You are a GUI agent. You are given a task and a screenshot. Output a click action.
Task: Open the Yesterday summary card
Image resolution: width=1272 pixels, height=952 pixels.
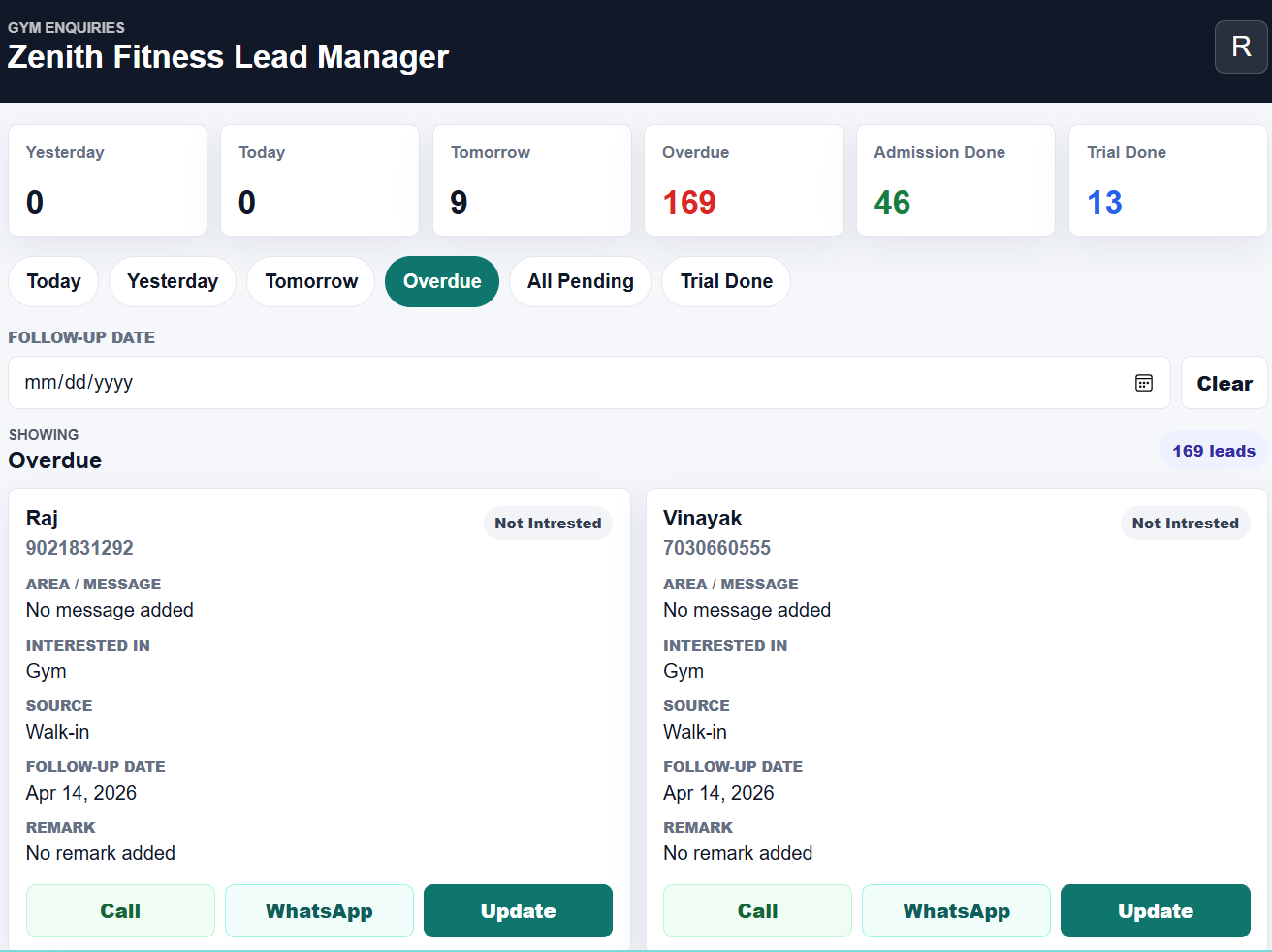click(108, 180)
